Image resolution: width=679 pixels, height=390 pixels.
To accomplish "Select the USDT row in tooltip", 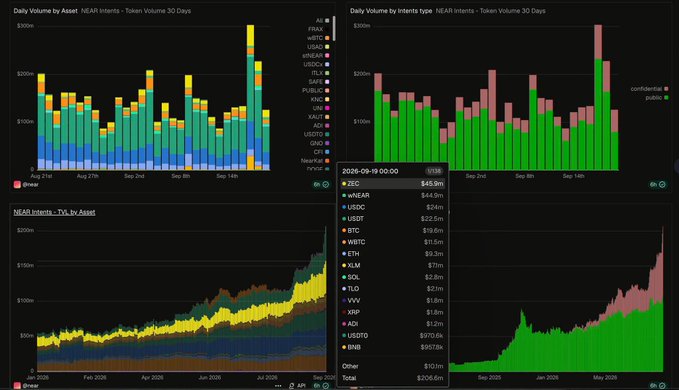I will (x=393, y=219).
